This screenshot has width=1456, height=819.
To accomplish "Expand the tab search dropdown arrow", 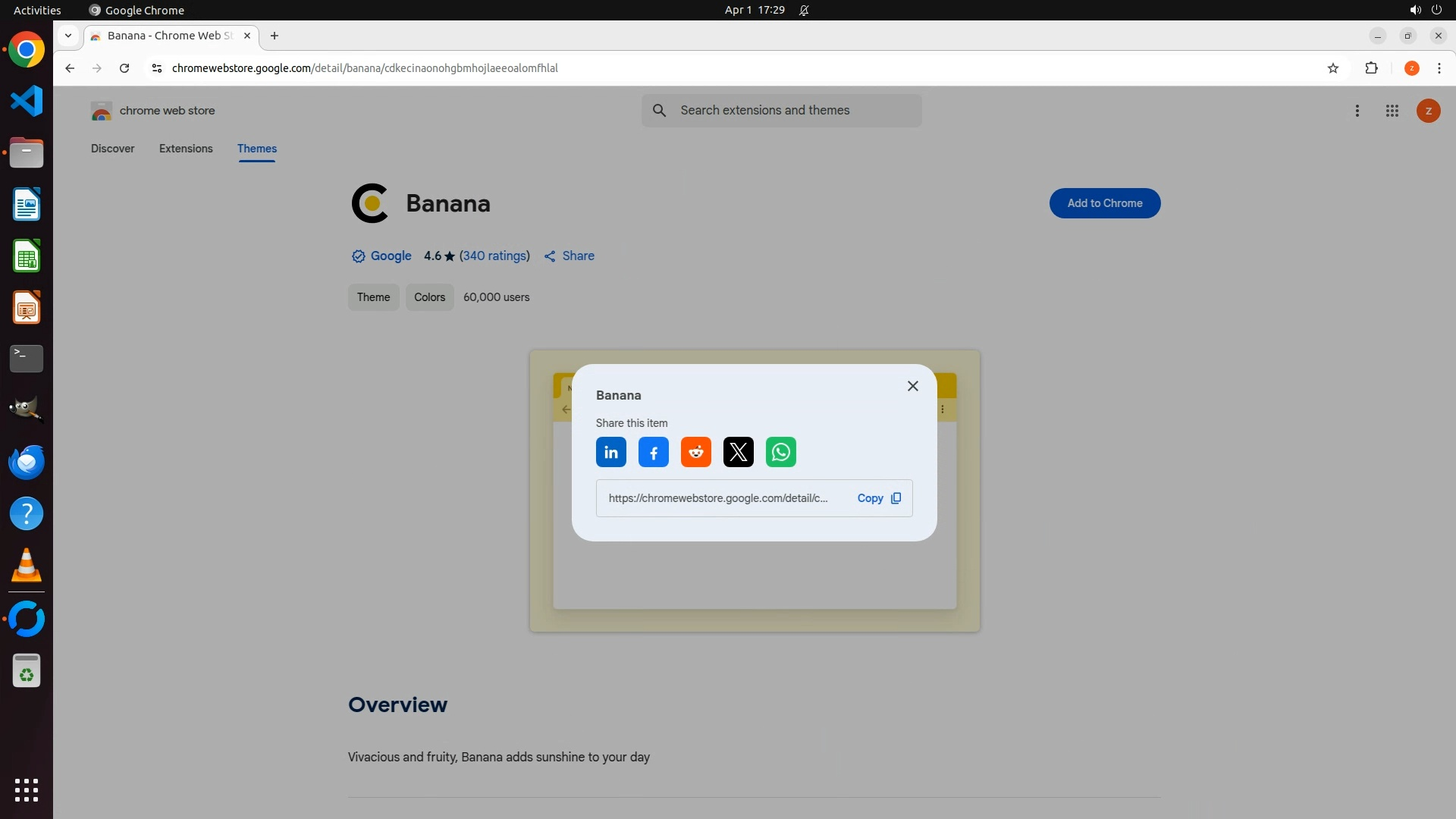I will coord(68,36).
